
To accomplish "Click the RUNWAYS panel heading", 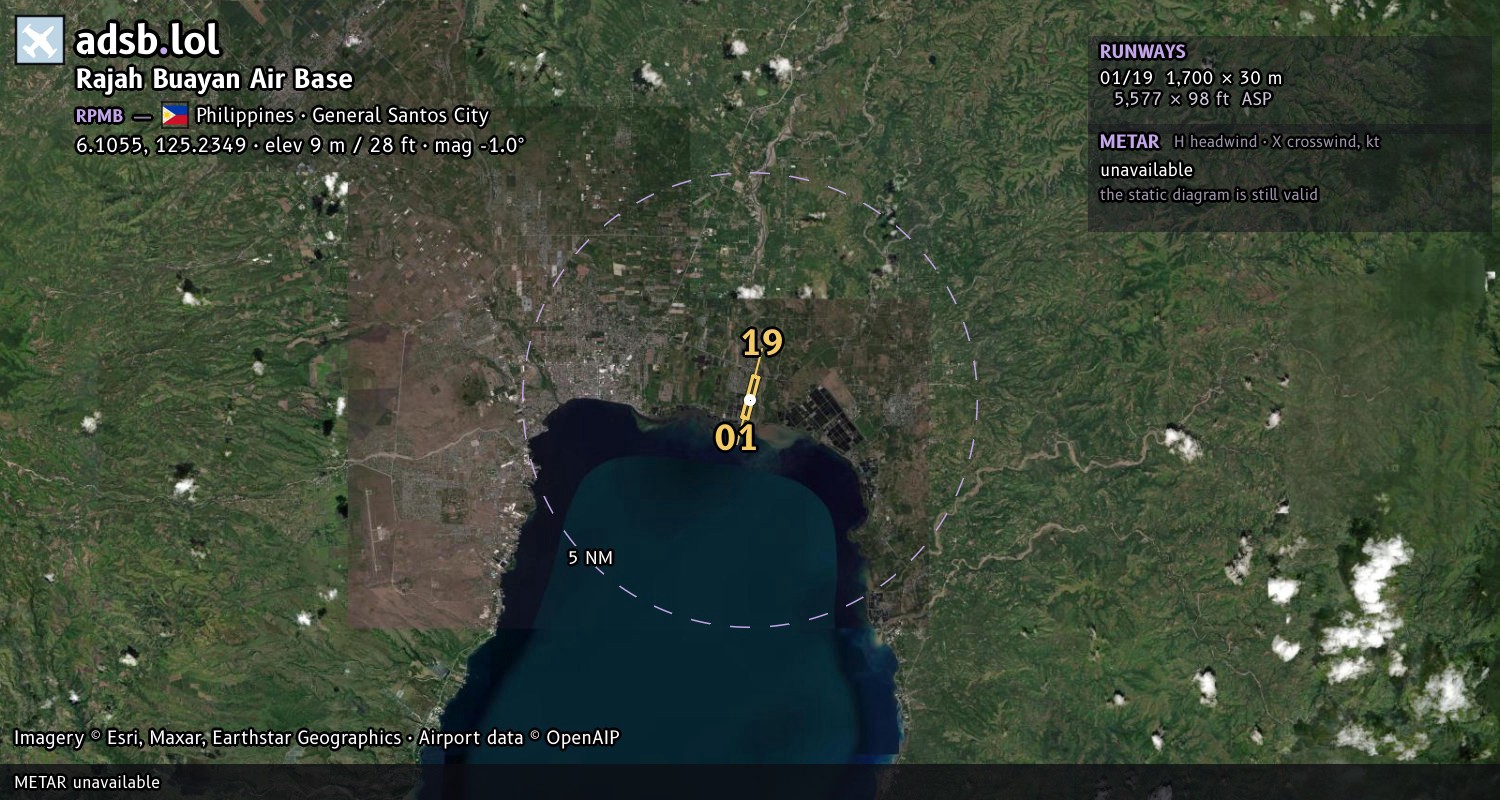I will pyautogui.click(x=1142, y=52).
